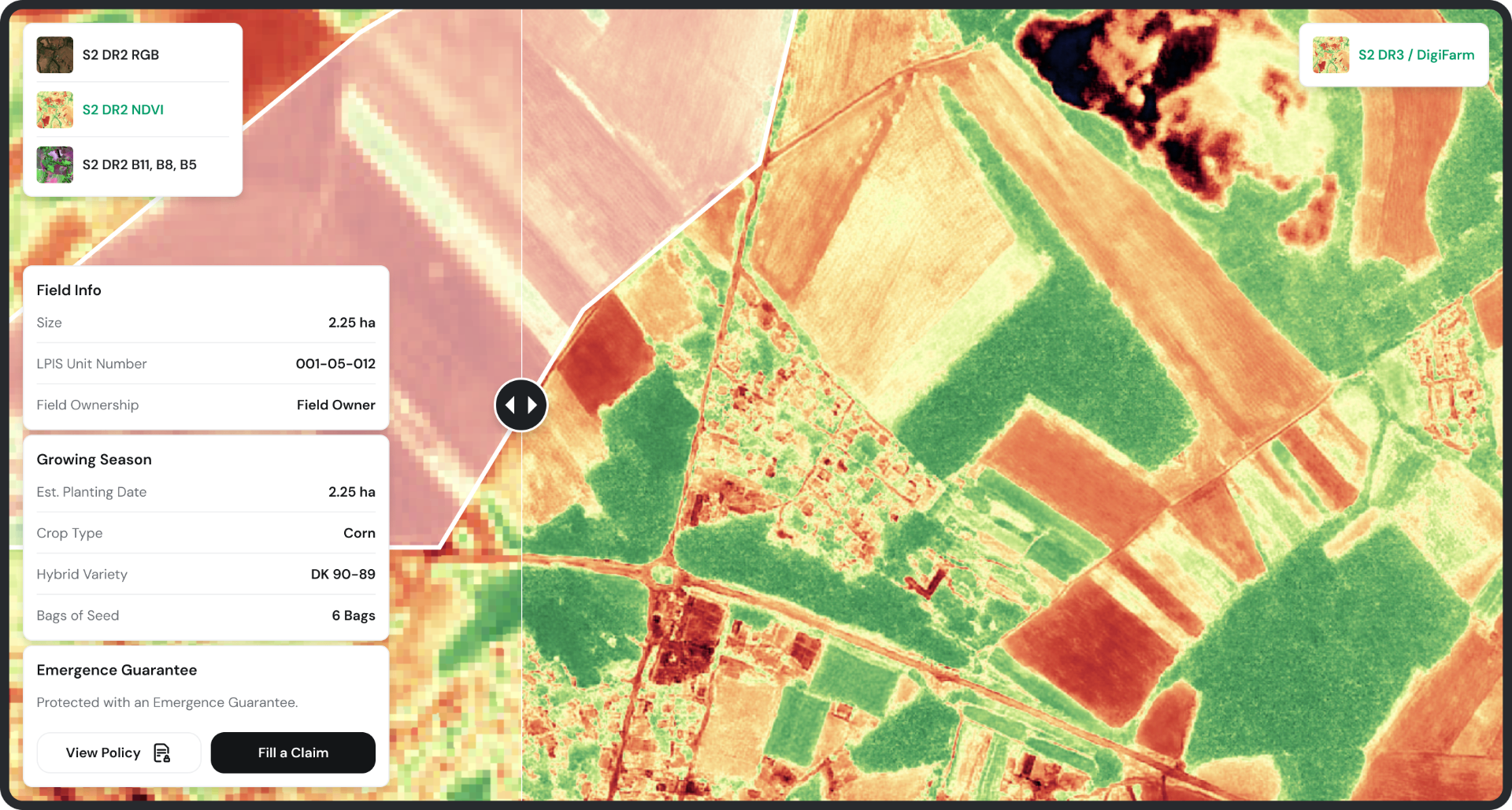The image size is (1512, 810).
Task: Click the Hybrid Variety value DK 90-89
Action: (343, 574)
